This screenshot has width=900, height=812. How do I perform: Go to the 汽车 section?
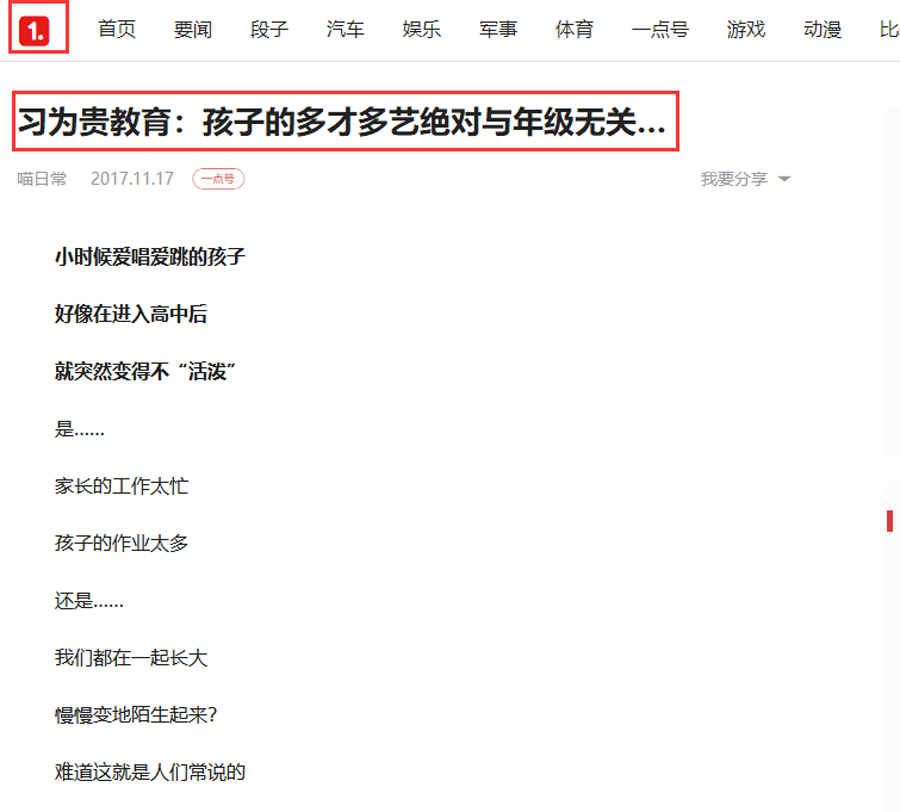tap(345, 29)
